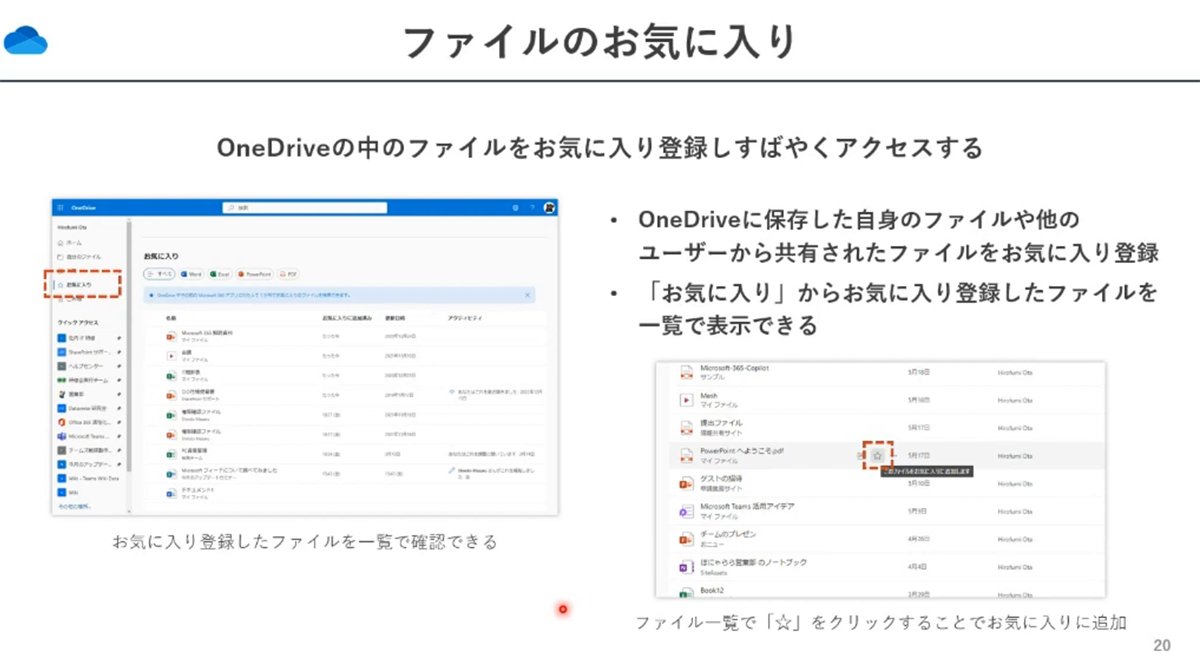Click the share icon beside PowerPoint へようこそ.pdf
The image size is (1200, 667).
coord(860,455)
